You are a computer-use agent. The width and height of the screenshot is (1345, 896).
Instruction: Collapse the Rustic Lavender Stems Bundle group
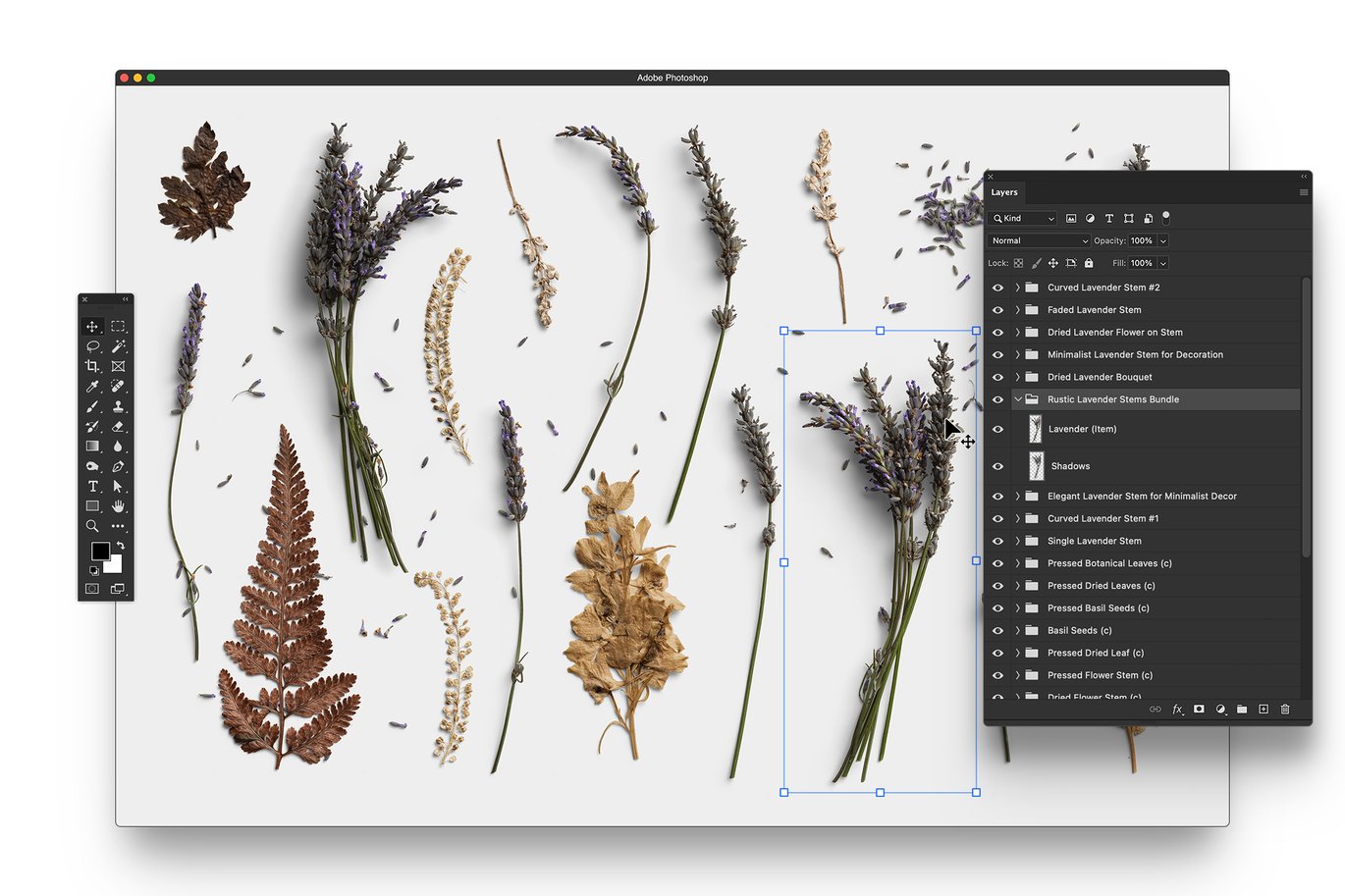click(1018, 399)
